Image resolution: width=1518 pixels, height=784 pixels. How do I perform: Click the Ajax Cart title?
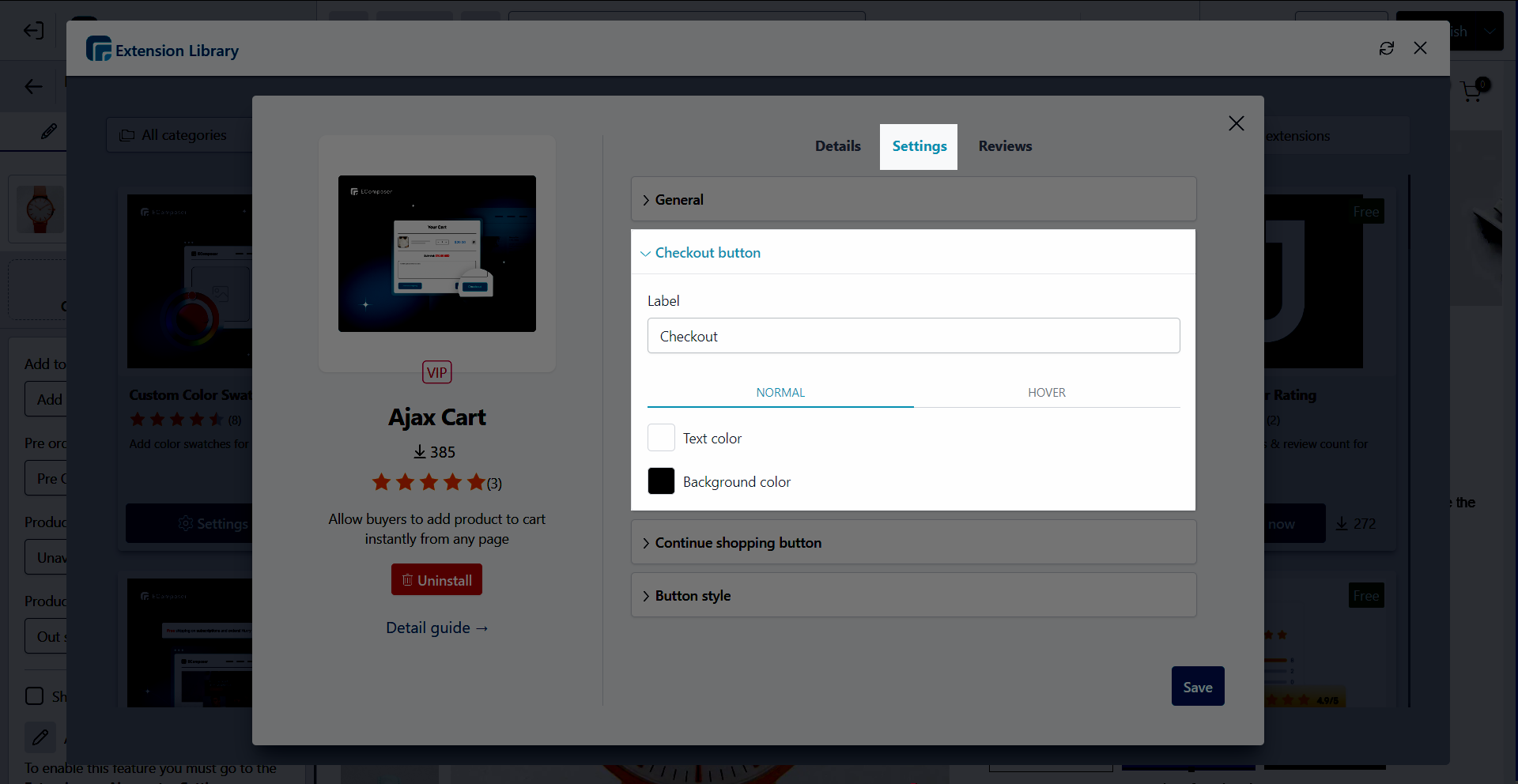[436, 416]
